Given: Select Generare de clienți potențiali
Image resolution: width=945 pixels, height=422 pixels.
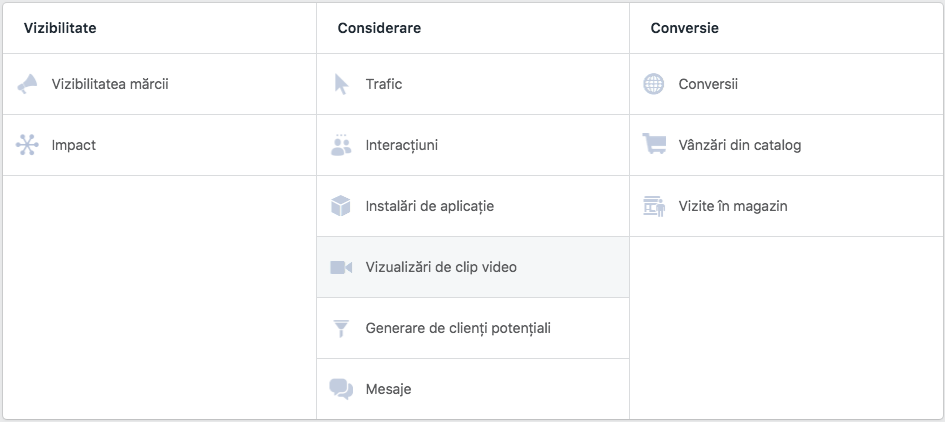Looking at the screenshot, I should click(458, 328).
